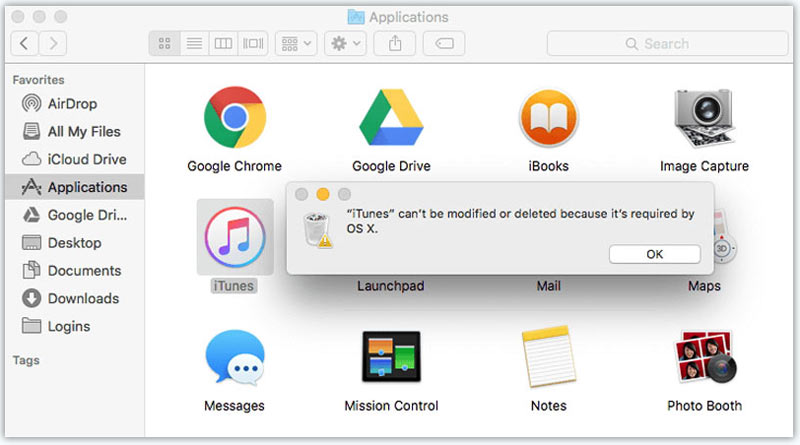The image size is (800, 445).
Task: Open the item arrangement dropdown
Action: click(x=296, y=43)
